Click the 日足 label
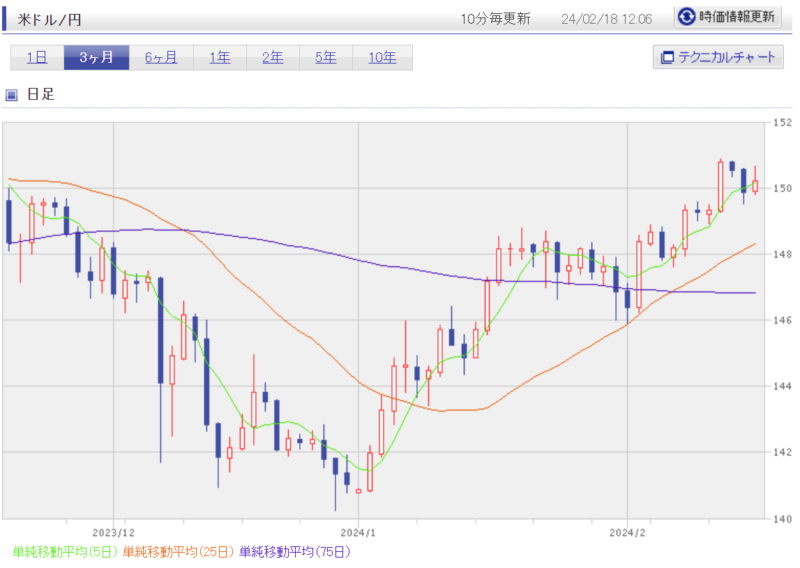Screen dimensions: 800x568 (x=40, y=94)
